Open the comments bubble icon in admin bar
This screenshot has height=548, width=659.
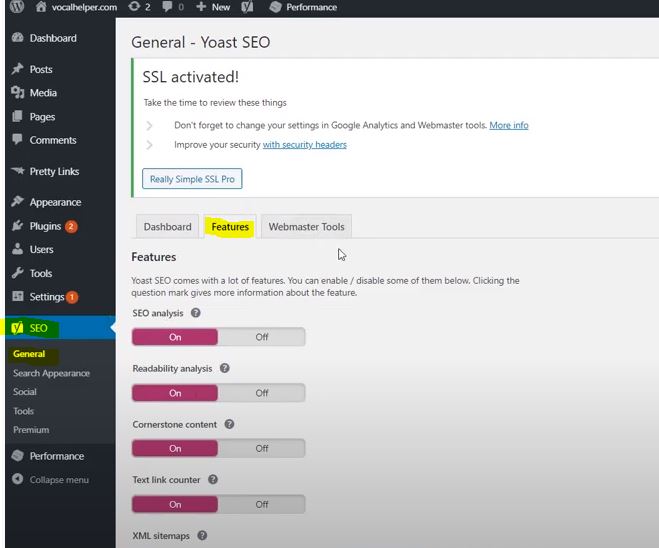point(167,7)
